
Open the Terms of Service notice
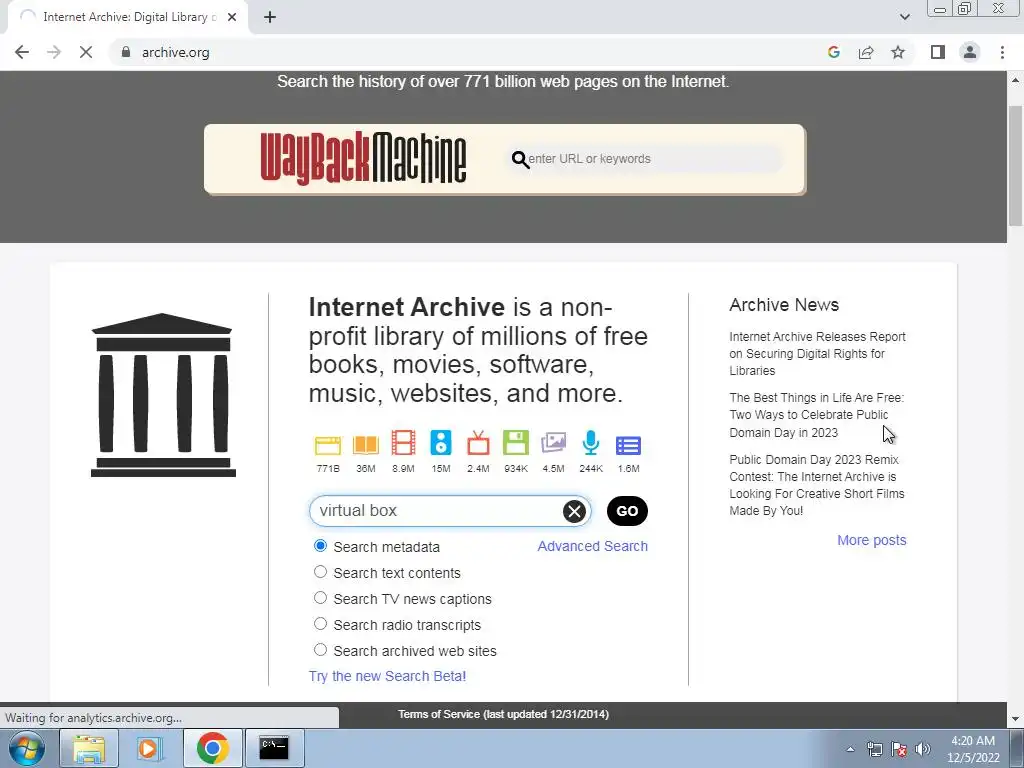(504, 714)
